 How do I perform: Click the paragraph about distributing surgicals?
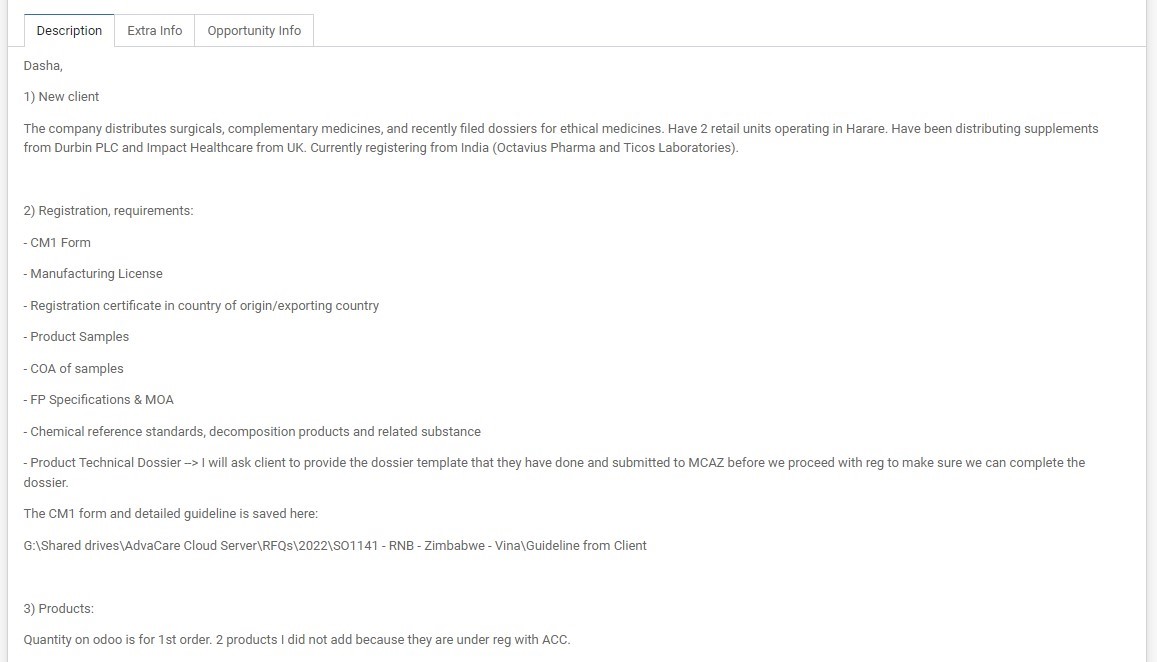(x=561, y=138)
